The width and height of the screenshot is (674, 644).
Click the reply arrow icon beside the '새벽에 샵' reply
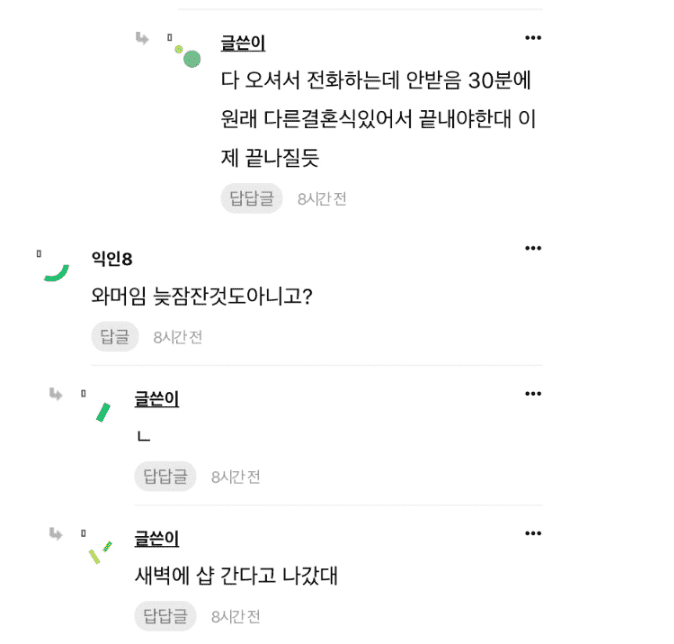pos(56,535)
